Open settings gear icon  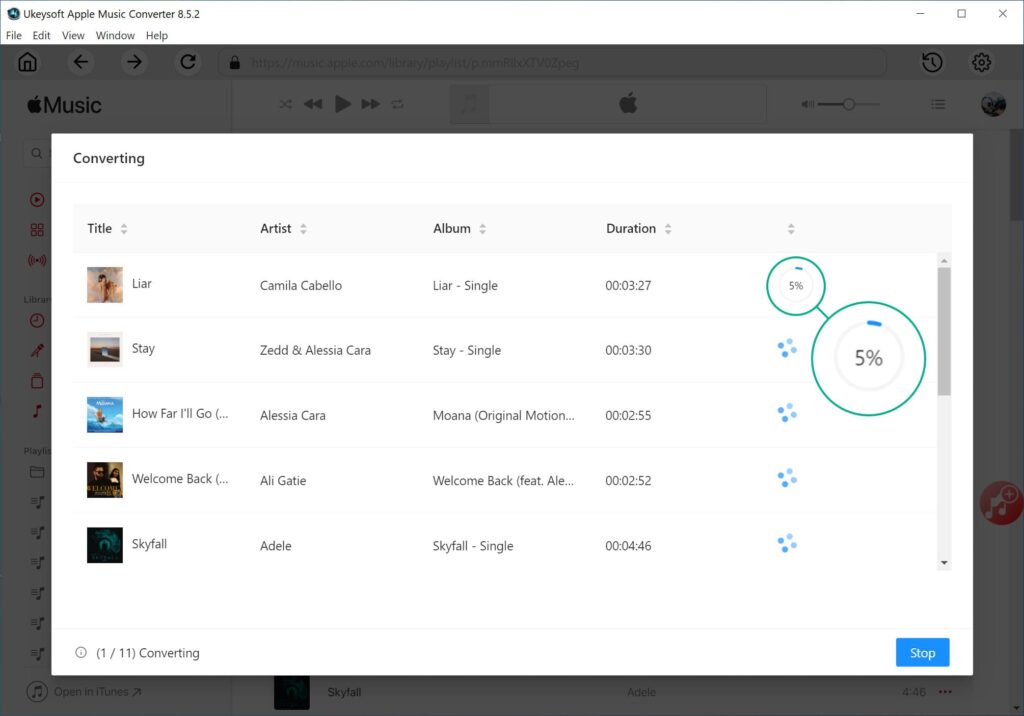coord(982,63)
